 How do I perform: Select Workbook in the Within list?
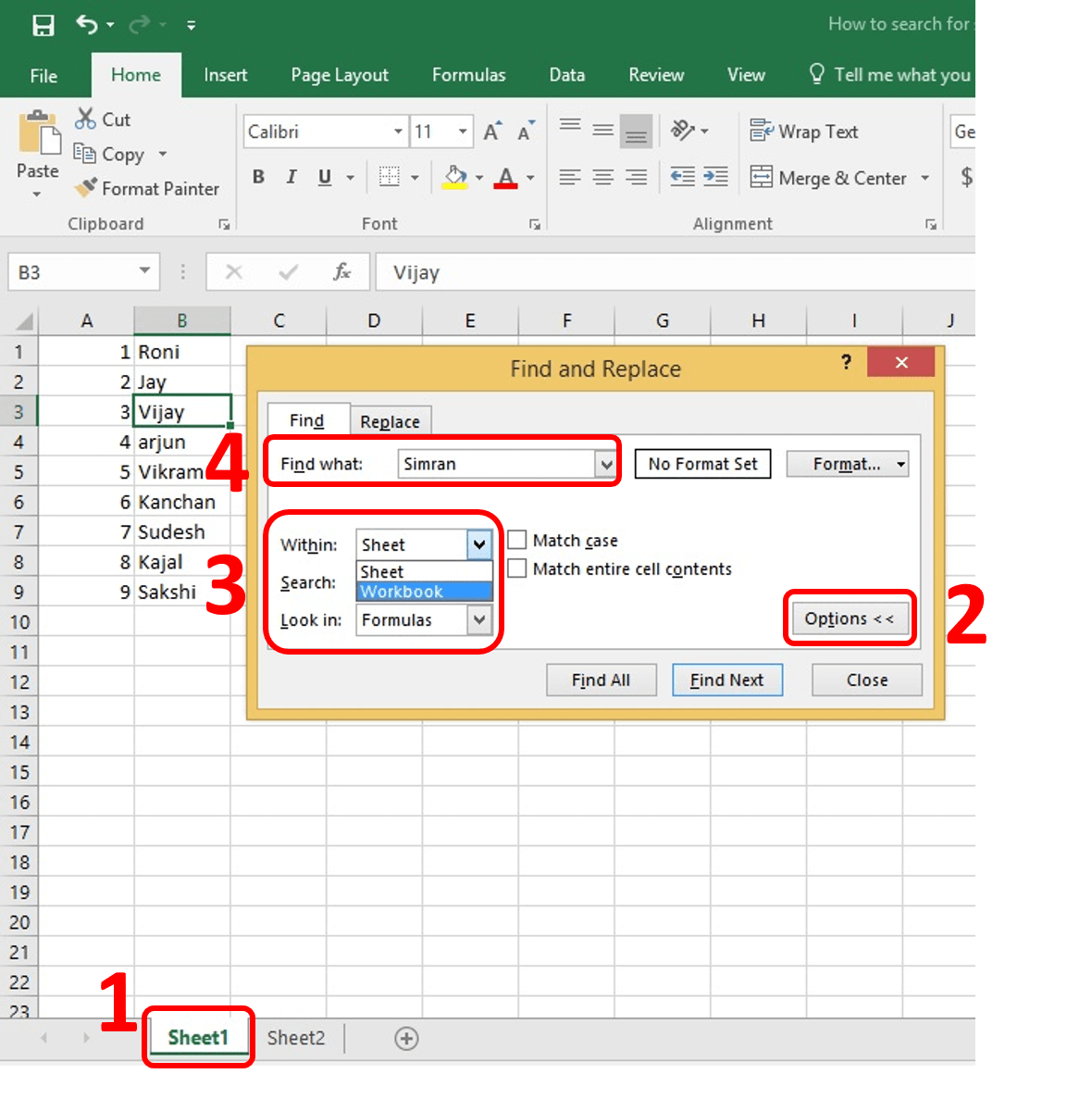coord(425,592)
